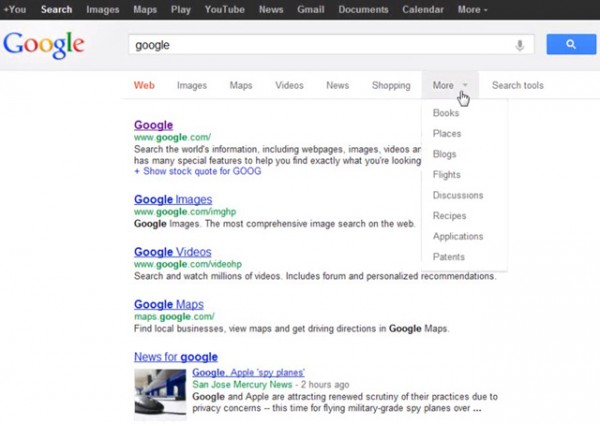Screen dimensions: 600x424
Task: Switch to the Images results tab
Action: pyautogui.click(x=192, y=86)
